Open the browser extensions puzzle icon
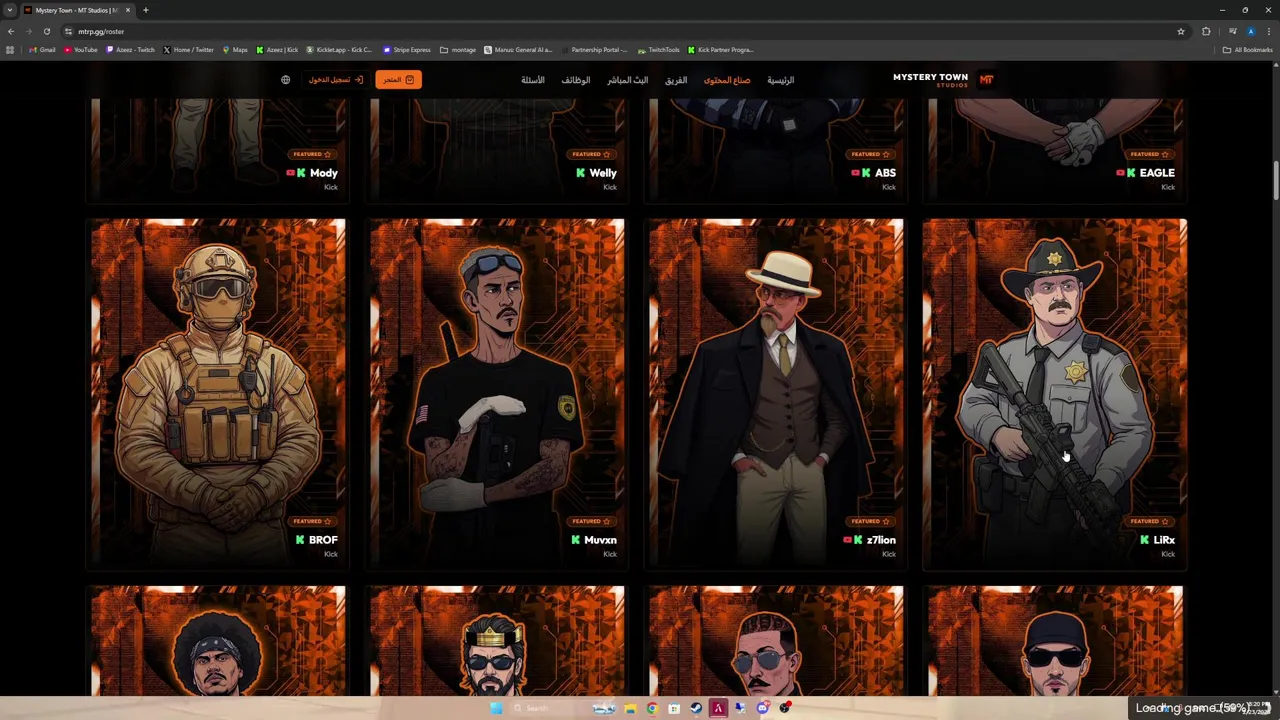This screenshot has width=1280, height=720. pyautogui.click(x=1206, y=31)
